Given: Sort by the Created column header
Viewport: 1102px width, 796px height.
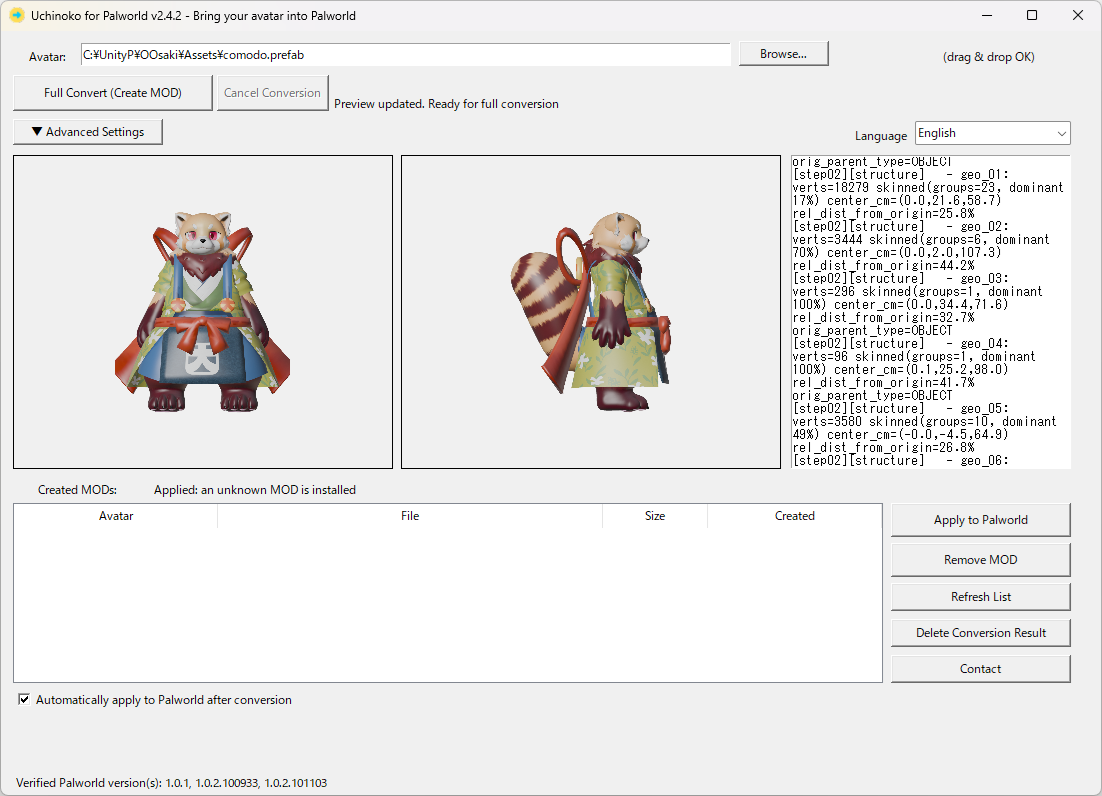Looking at the screenshot, I should click(795, 516).
